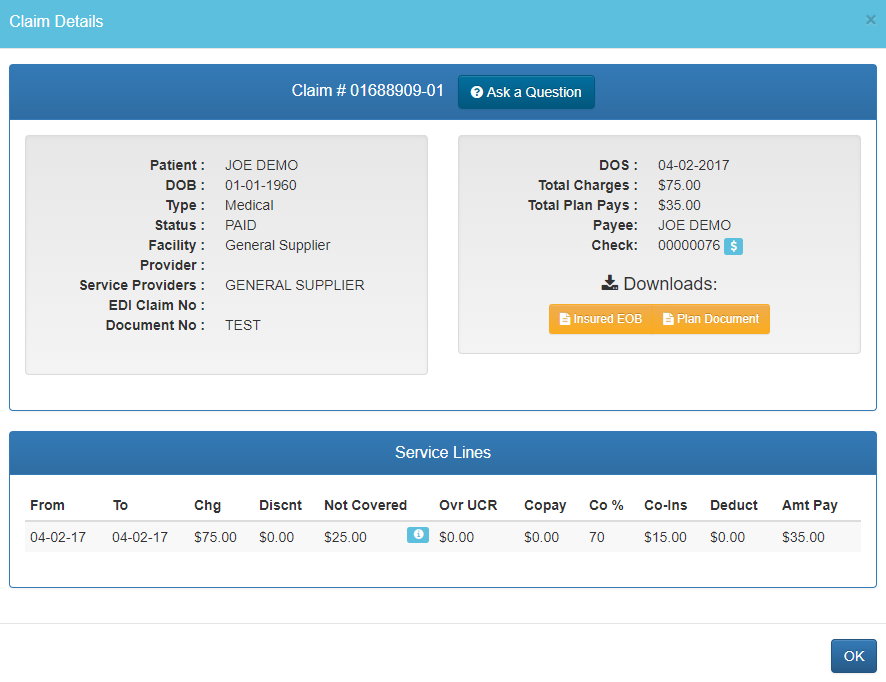Screen dimensions: 886x682
Task: Select the Status value PAID
Action: pyautogui.click(x=241, y=225)
